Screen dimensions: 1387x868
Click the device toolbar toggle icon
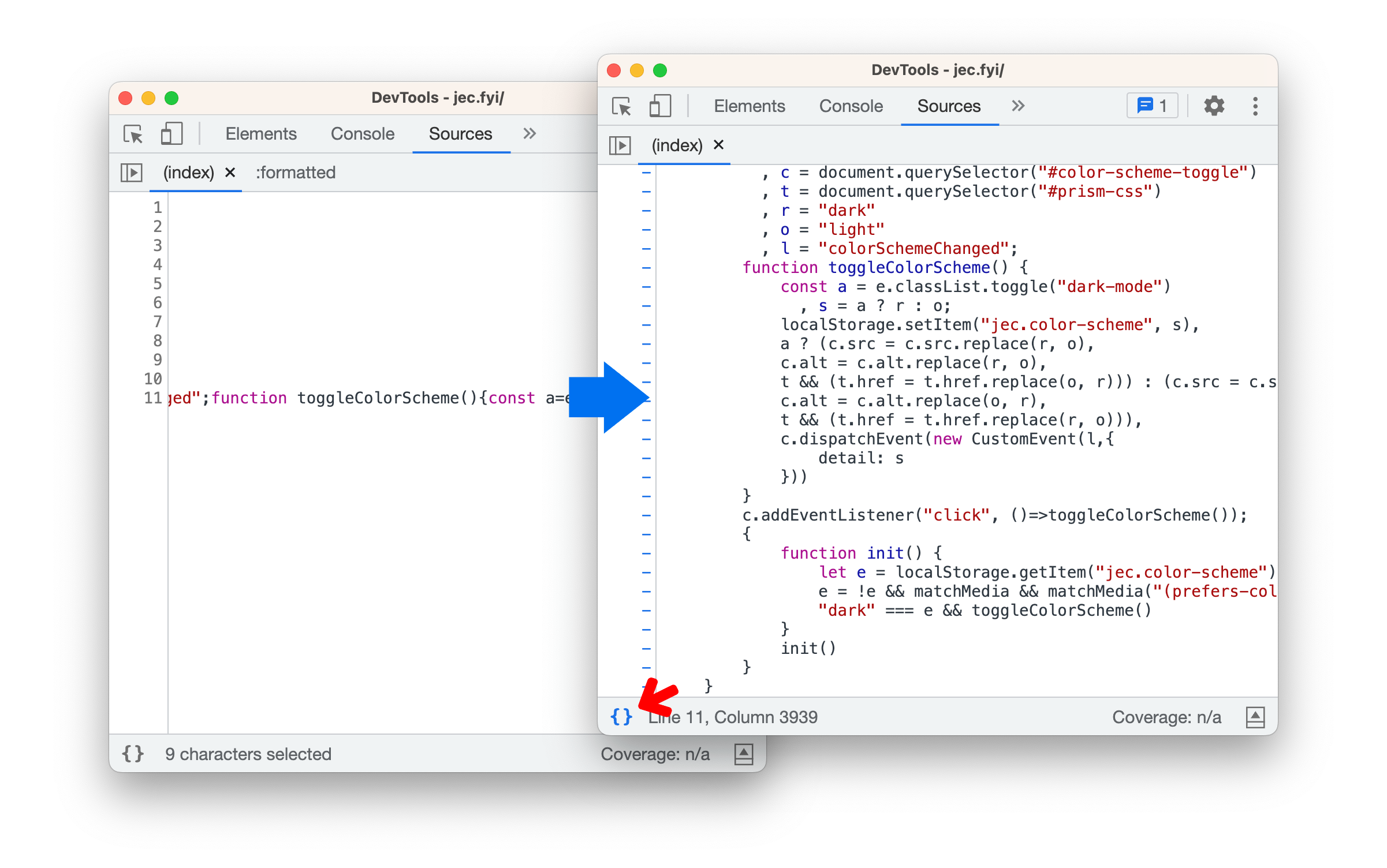point(655,107)
